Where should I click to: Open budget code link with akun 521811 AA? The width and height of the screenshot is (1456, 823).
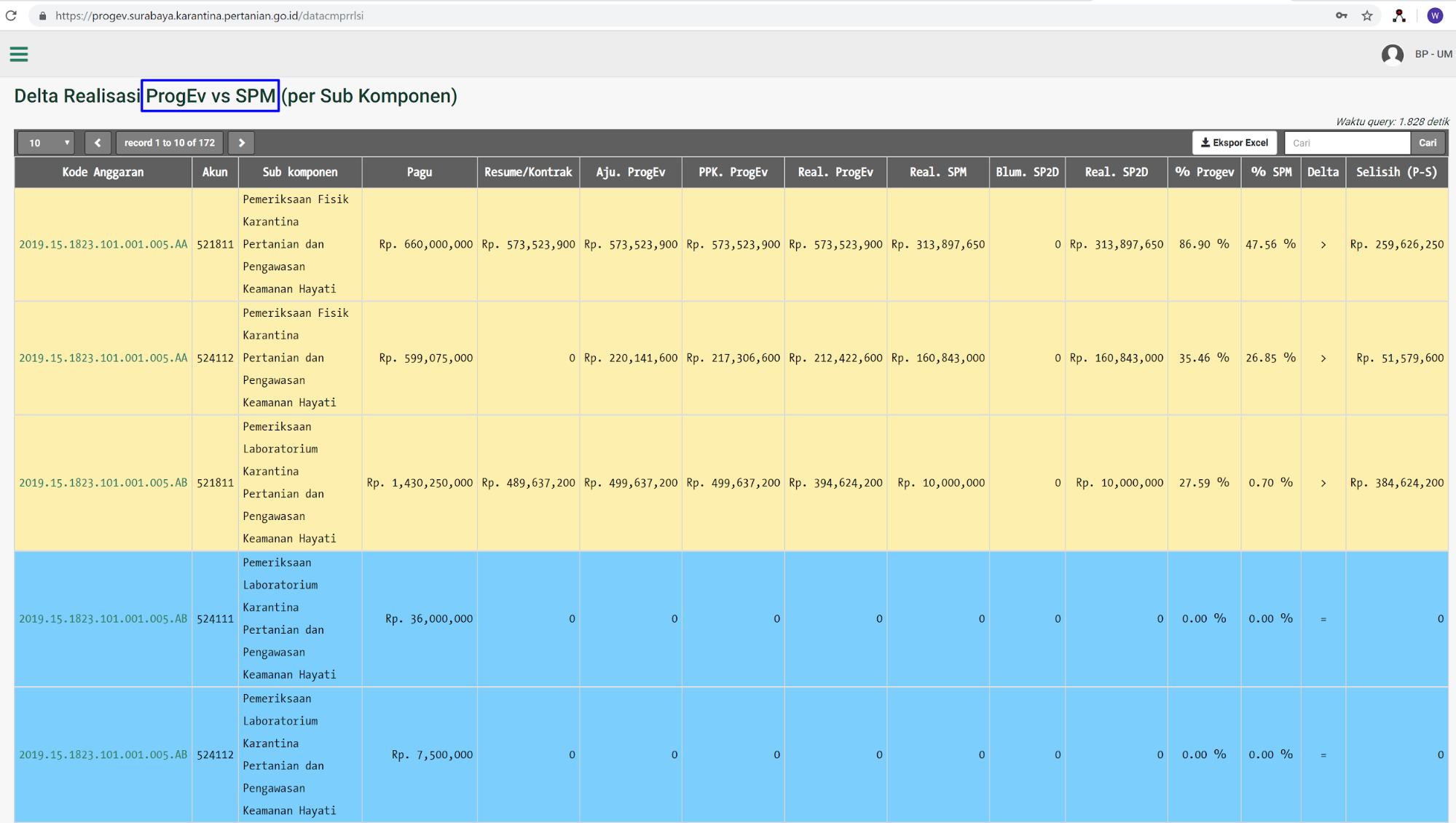[x=103, y=245]
